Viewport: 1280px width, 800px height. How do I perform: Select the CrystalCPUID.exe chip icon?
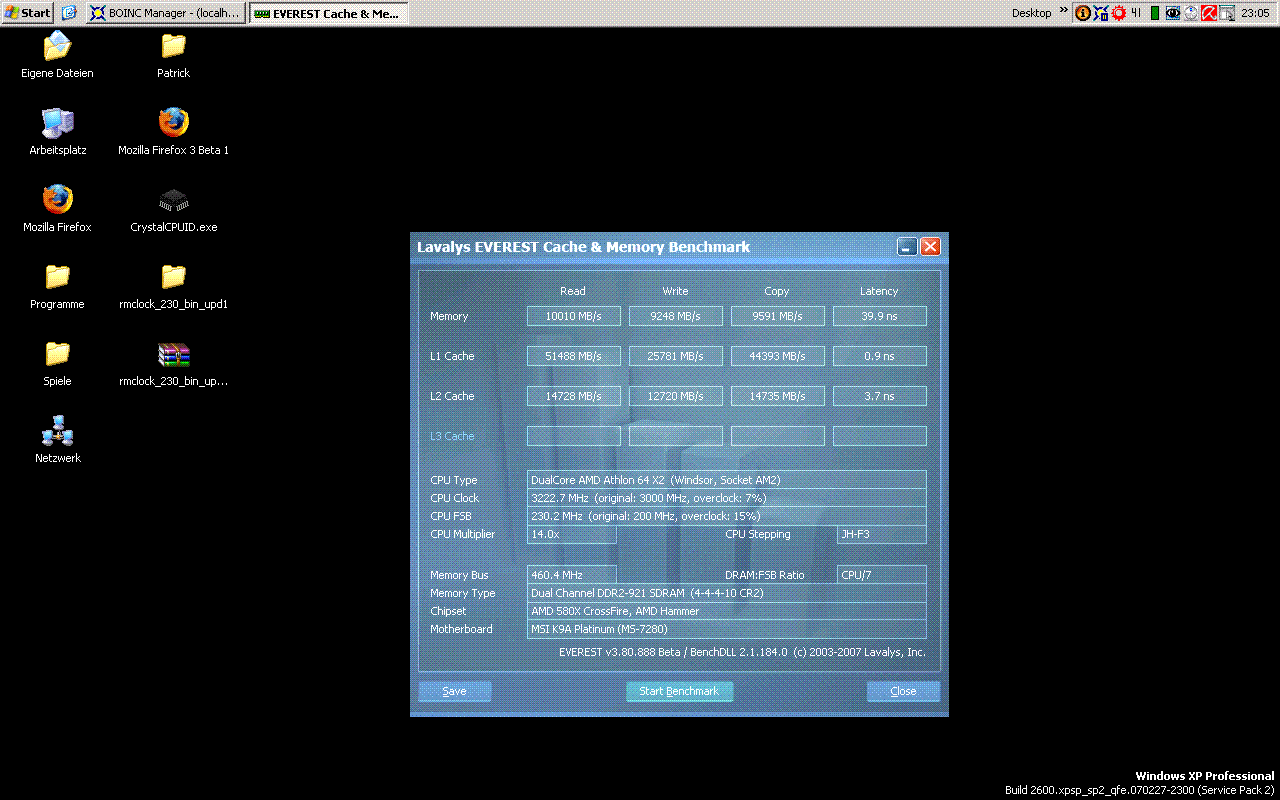tap(173, 200)
